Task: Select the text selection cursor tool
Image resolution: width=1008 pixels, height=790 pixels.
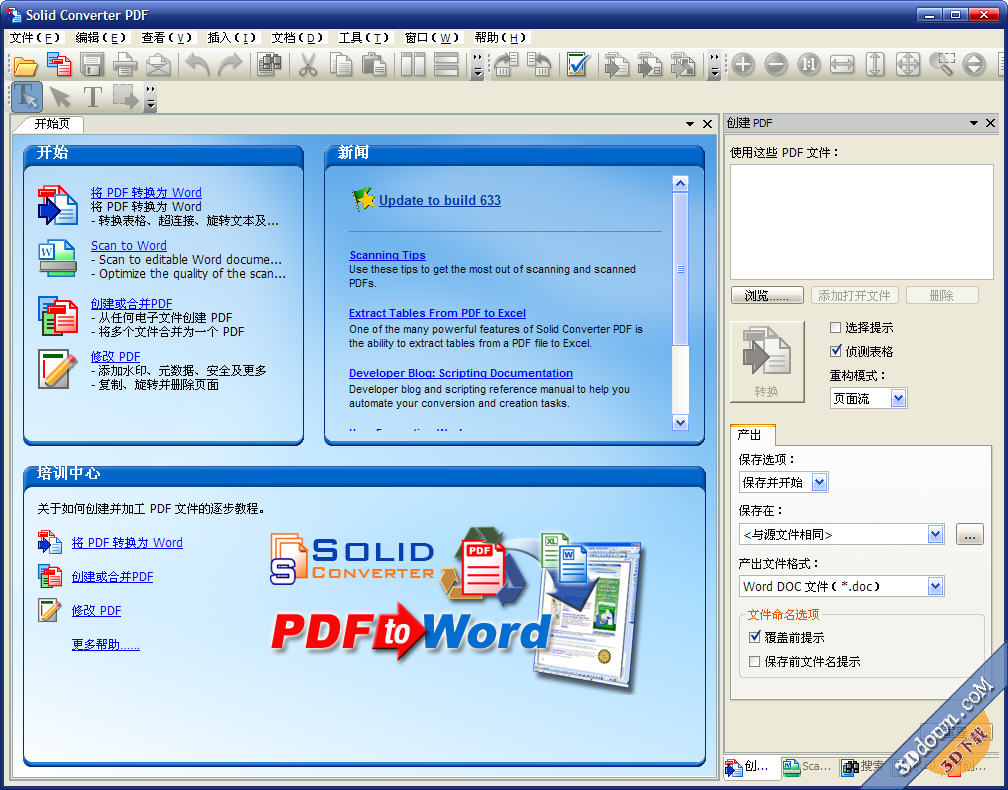Action: click(27, 97)
